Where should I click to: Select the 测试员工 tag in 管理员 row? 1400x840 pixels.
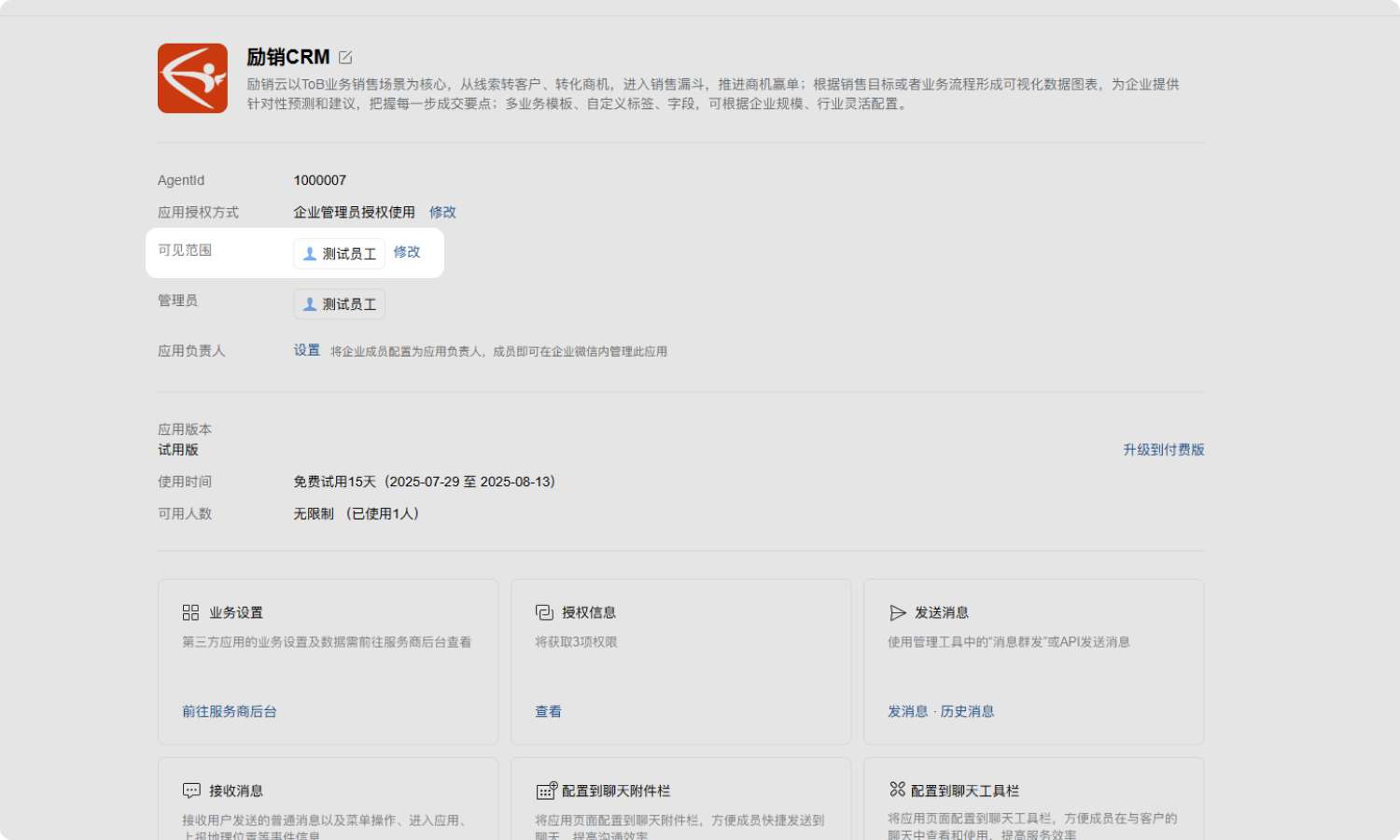coord(340,304)
